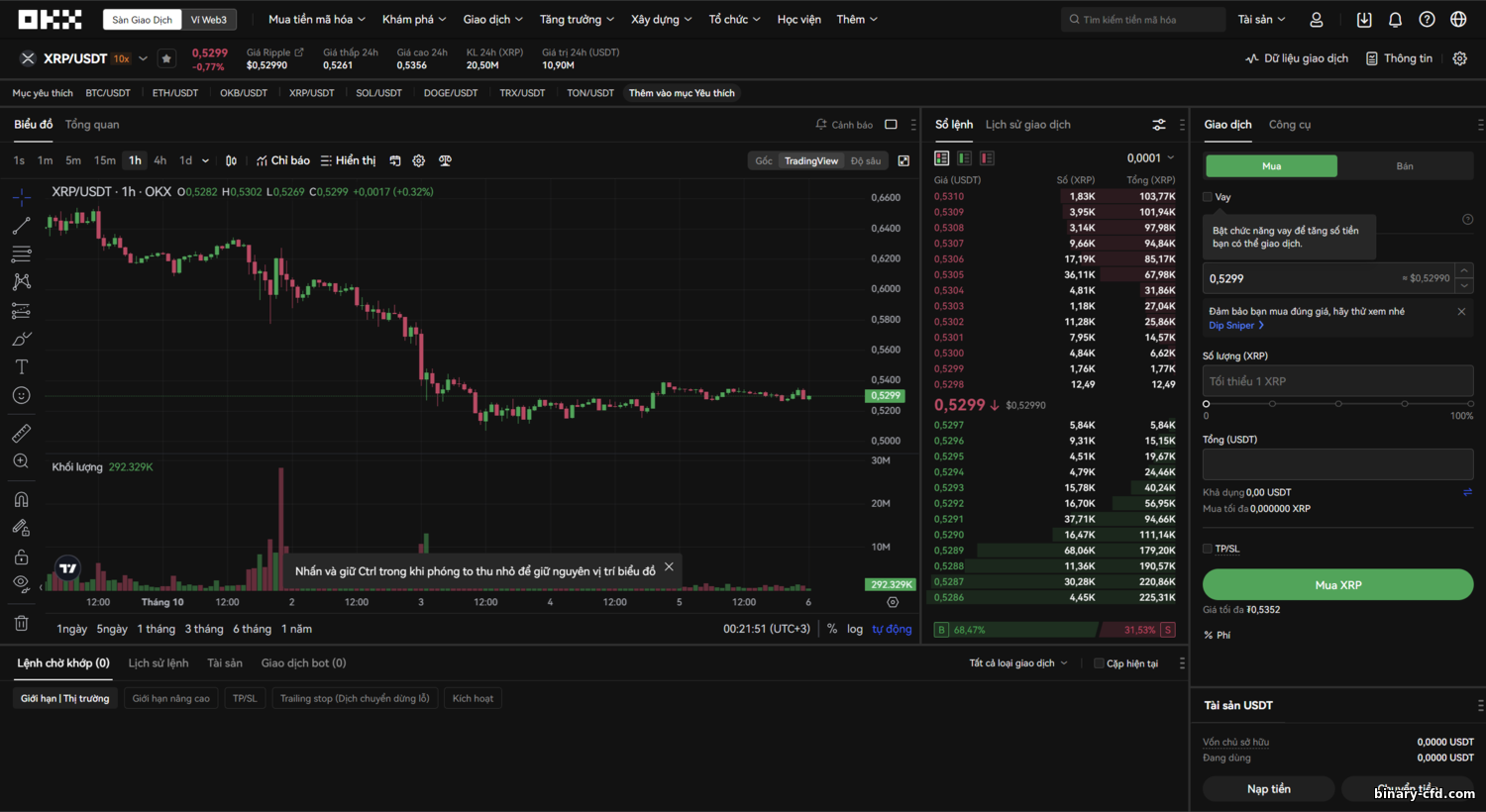The height and width of the screenshot is (812, 1486).
Task: Select the trend line drawing tool
Action: tap(21, 226)
